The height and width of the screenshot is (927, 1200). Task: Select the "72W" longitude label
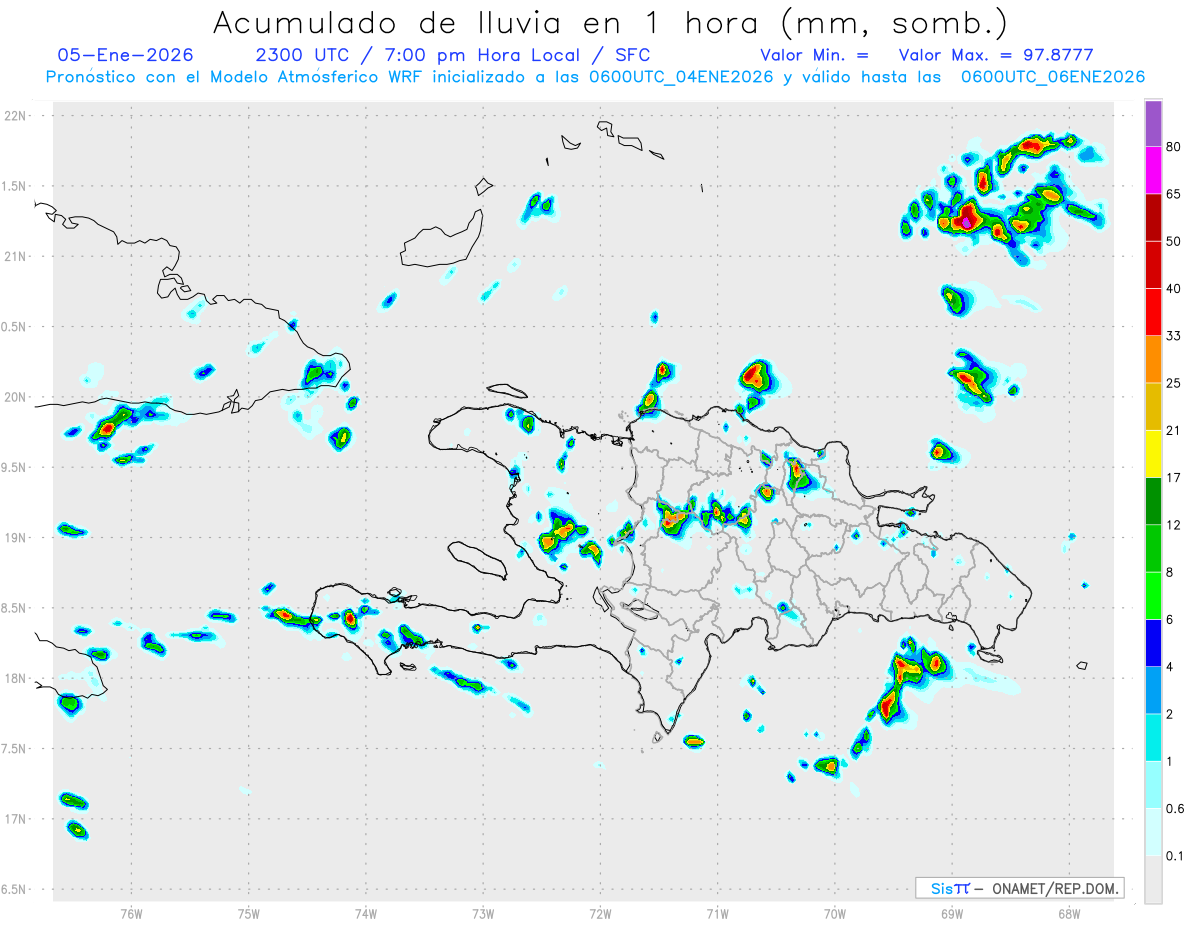point(600,913)
